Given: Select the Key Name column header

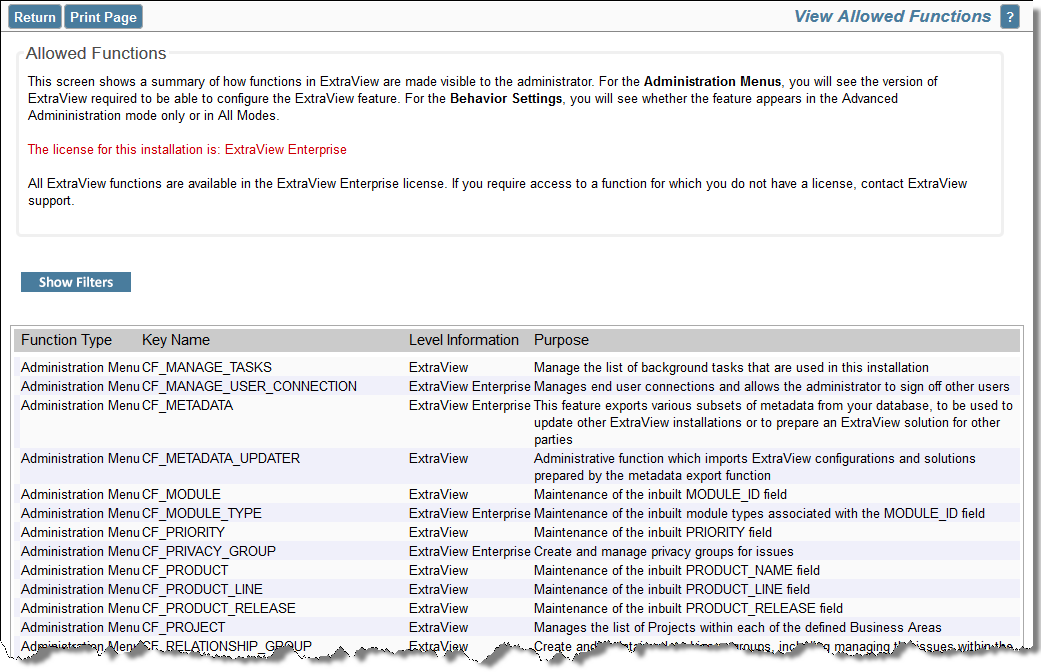Looking at the screenshot, I should (x=176, y=340).
